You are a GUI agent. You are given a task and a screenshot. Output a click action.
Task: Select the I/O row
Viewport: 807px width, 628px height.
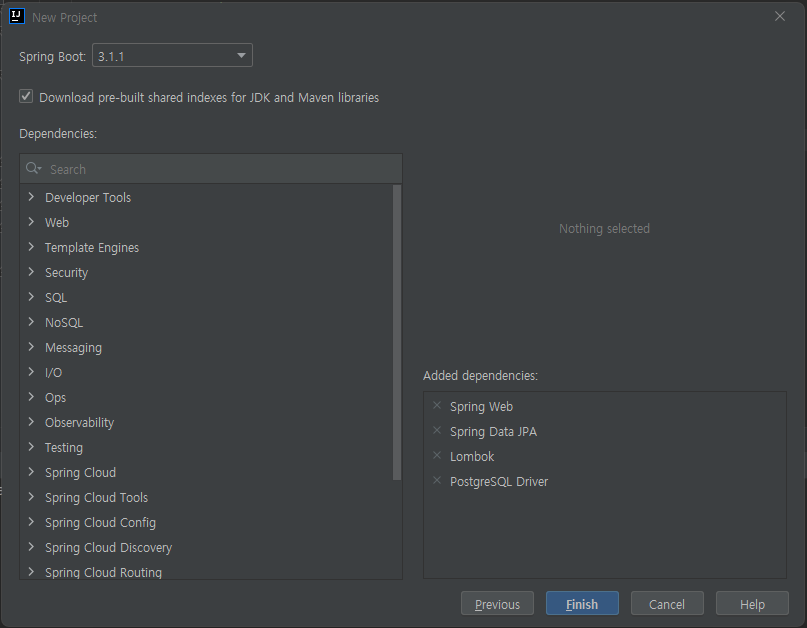pos(206,372)
